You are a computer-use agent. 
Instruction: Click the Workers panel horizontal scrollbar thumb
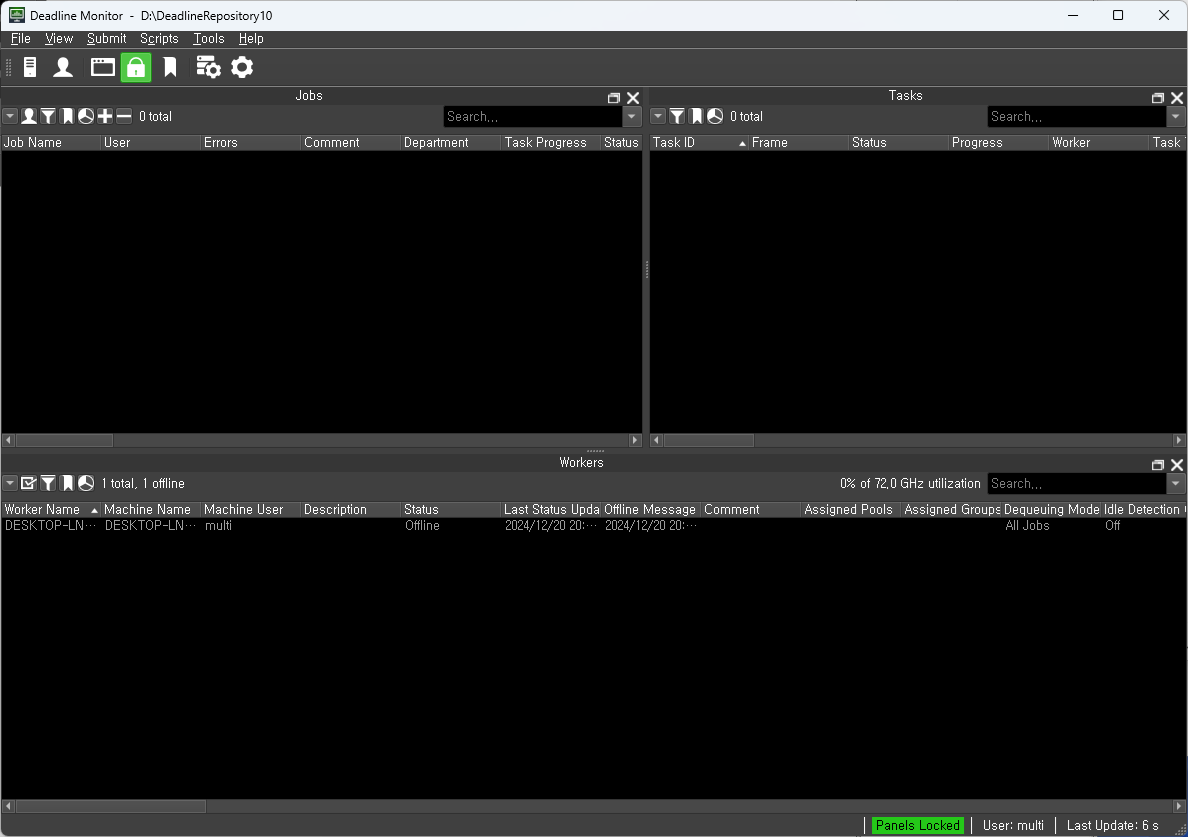[111, 807]
